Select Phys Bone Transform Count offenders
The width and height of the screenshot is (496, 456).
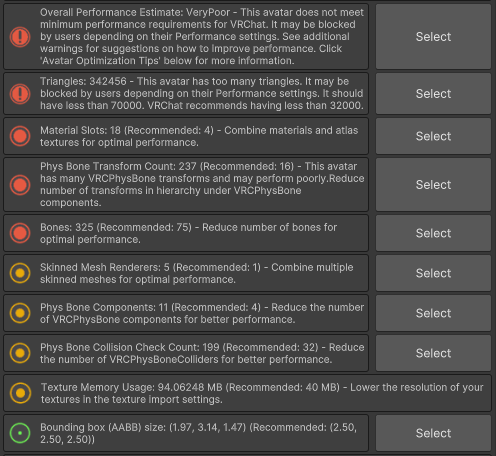tap(433, 185)
